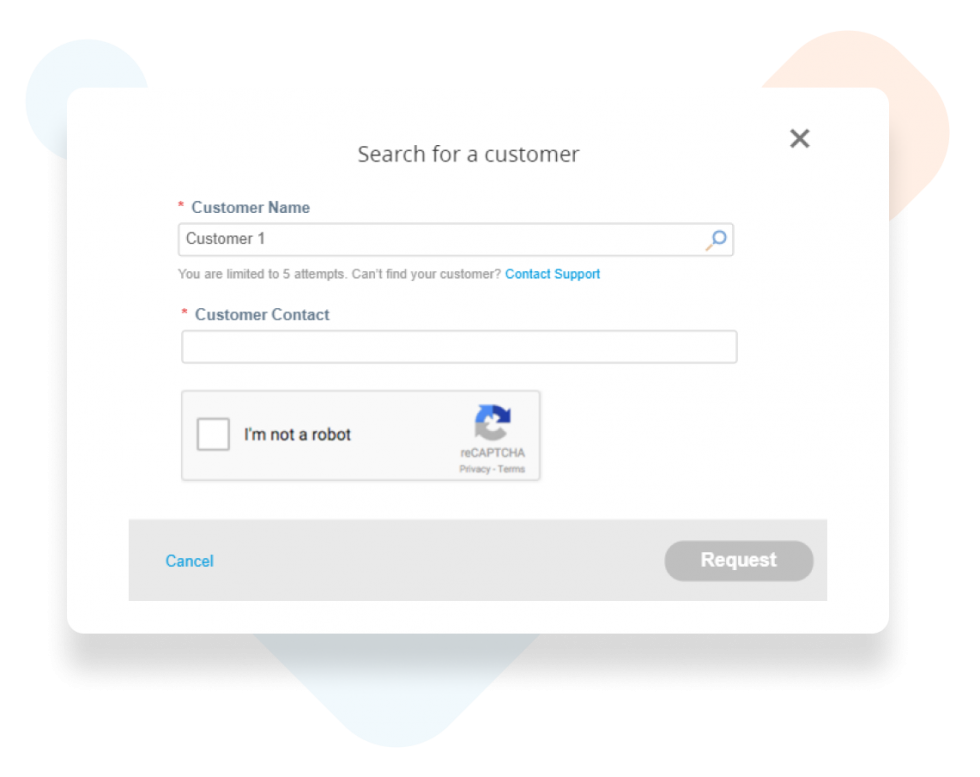Click the grey Request button
Screen dimensions: 980x777
[739, 561]
